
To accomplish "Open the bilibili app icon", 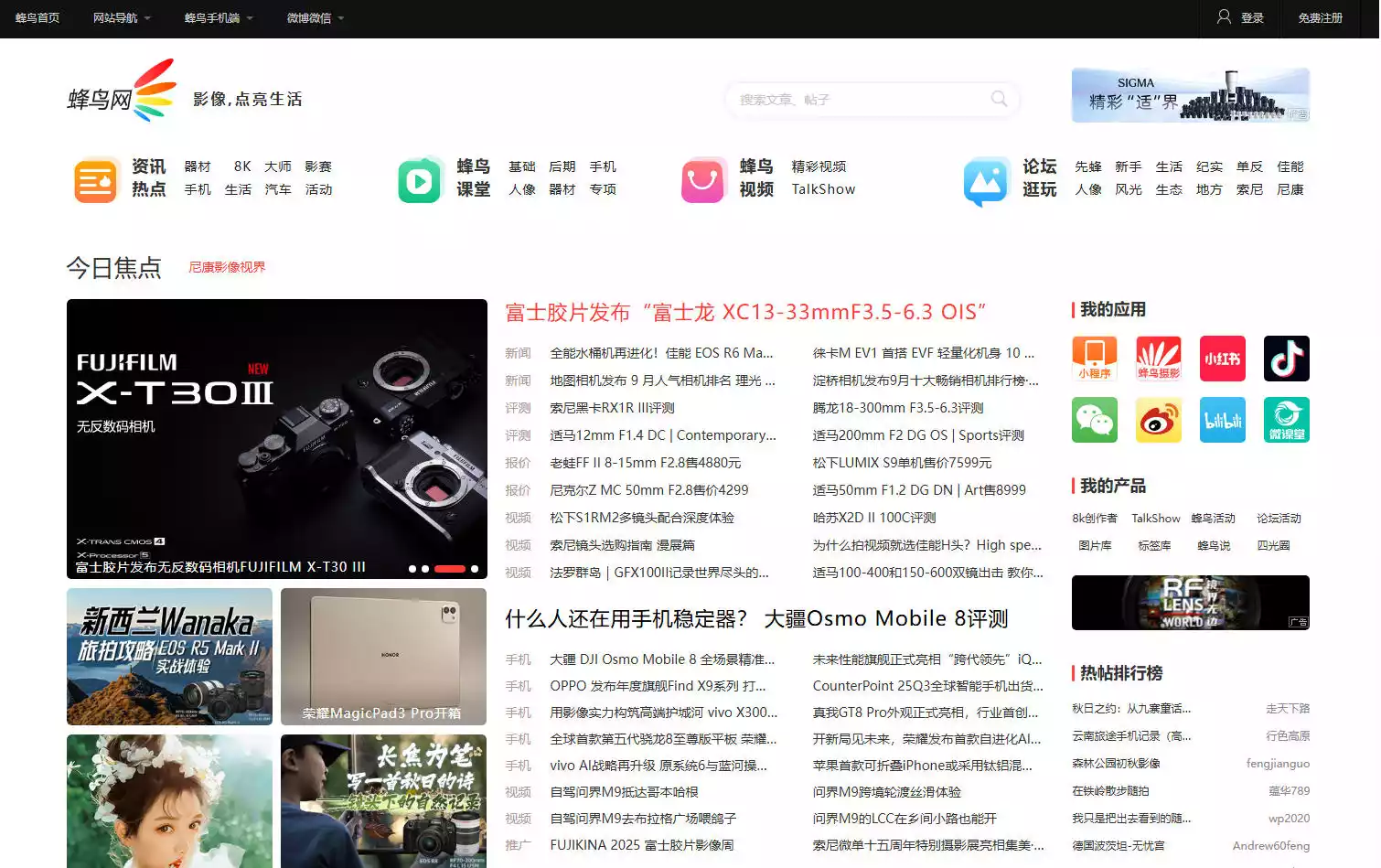I will click(1223, 420).
